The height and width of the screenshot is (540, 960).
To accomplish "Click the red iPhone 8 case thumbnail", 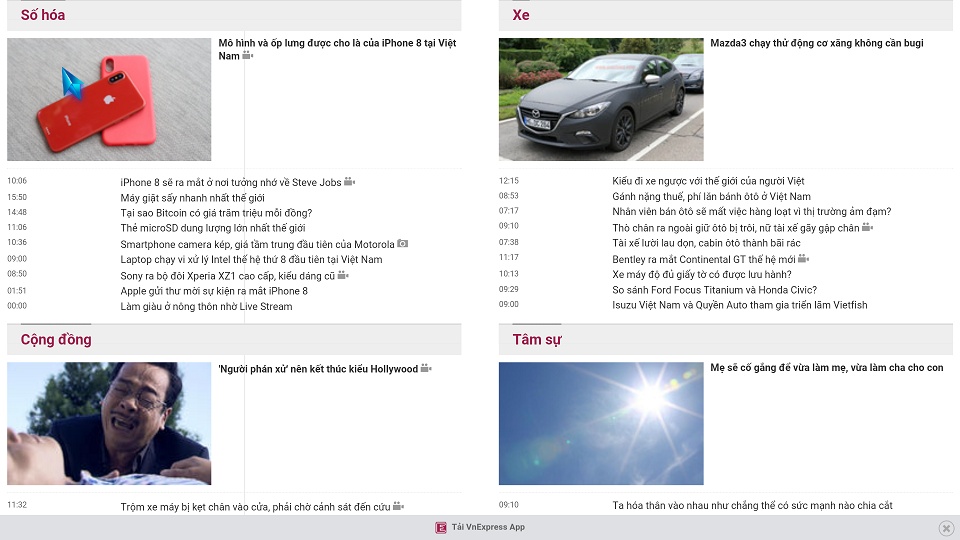I will pos(109,99).
